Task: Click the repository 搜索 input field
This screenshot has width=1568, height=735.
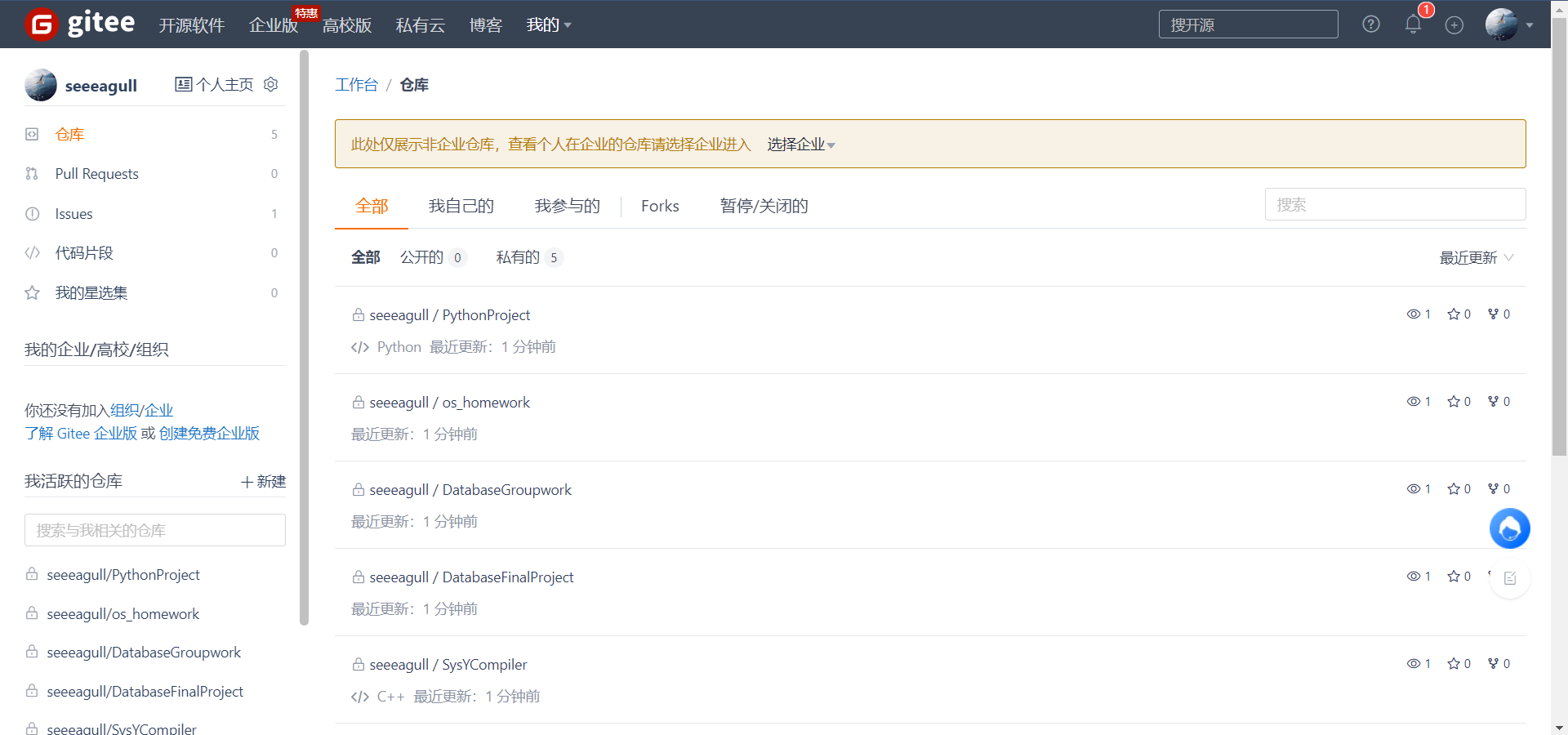Action: tap(1395, 204)
